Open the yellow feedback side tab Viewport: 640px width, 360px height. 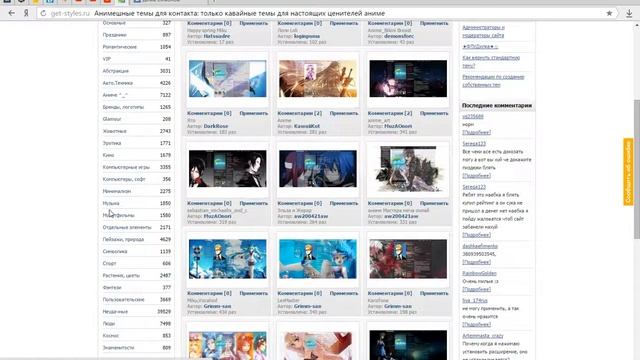628,172
